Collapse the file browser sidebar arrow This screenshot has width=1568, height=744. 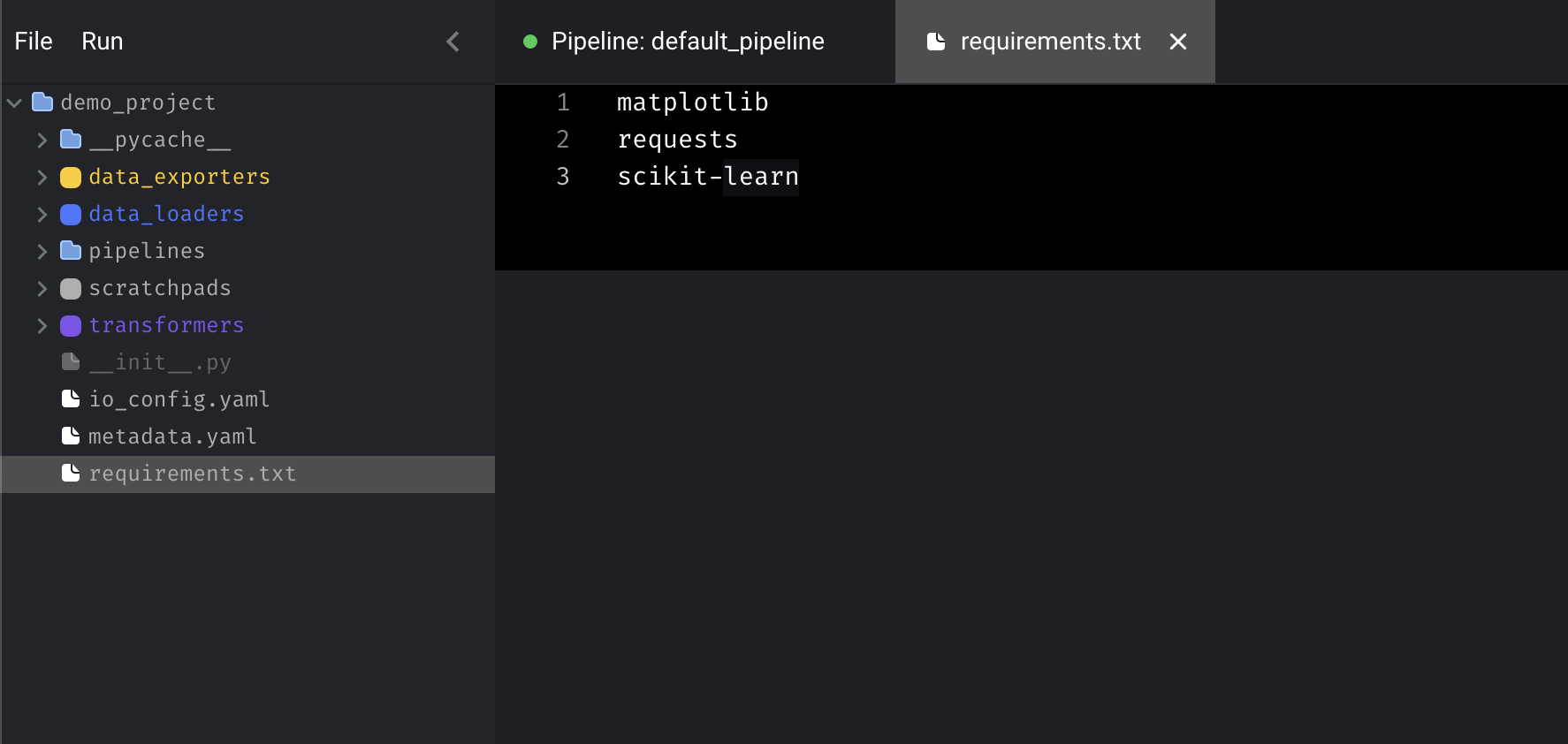tap(453, 42)
